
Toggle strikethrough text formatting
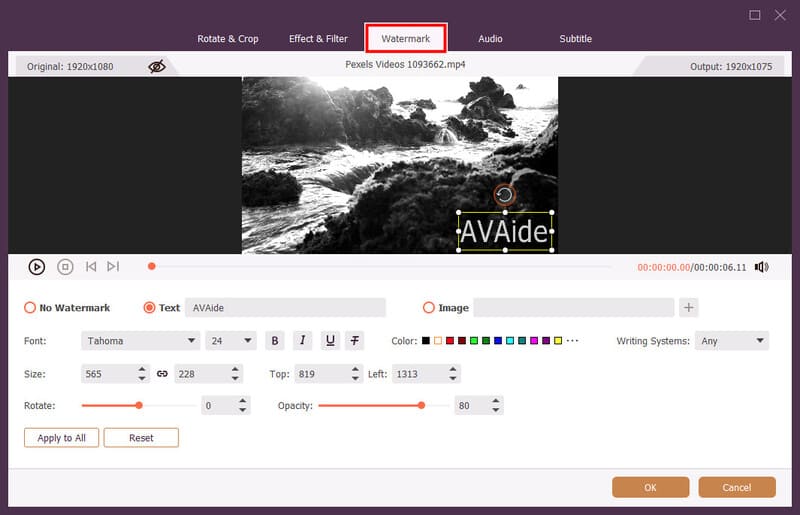click(x=355, y=340)
